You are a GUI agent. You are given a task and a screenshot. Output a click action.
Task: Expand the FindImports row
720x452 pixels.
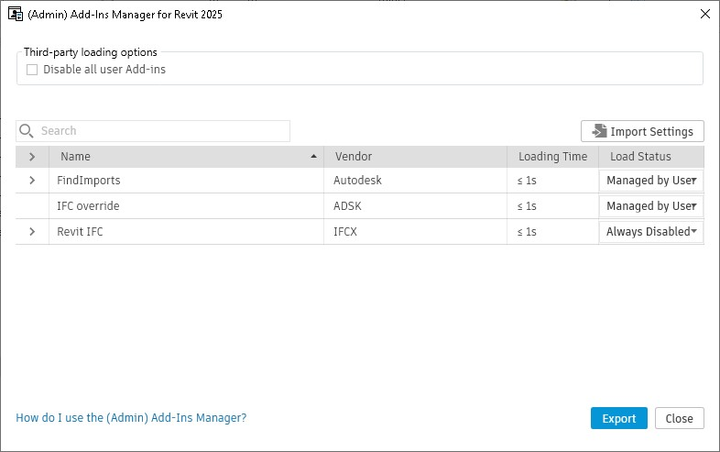(32, 180)
